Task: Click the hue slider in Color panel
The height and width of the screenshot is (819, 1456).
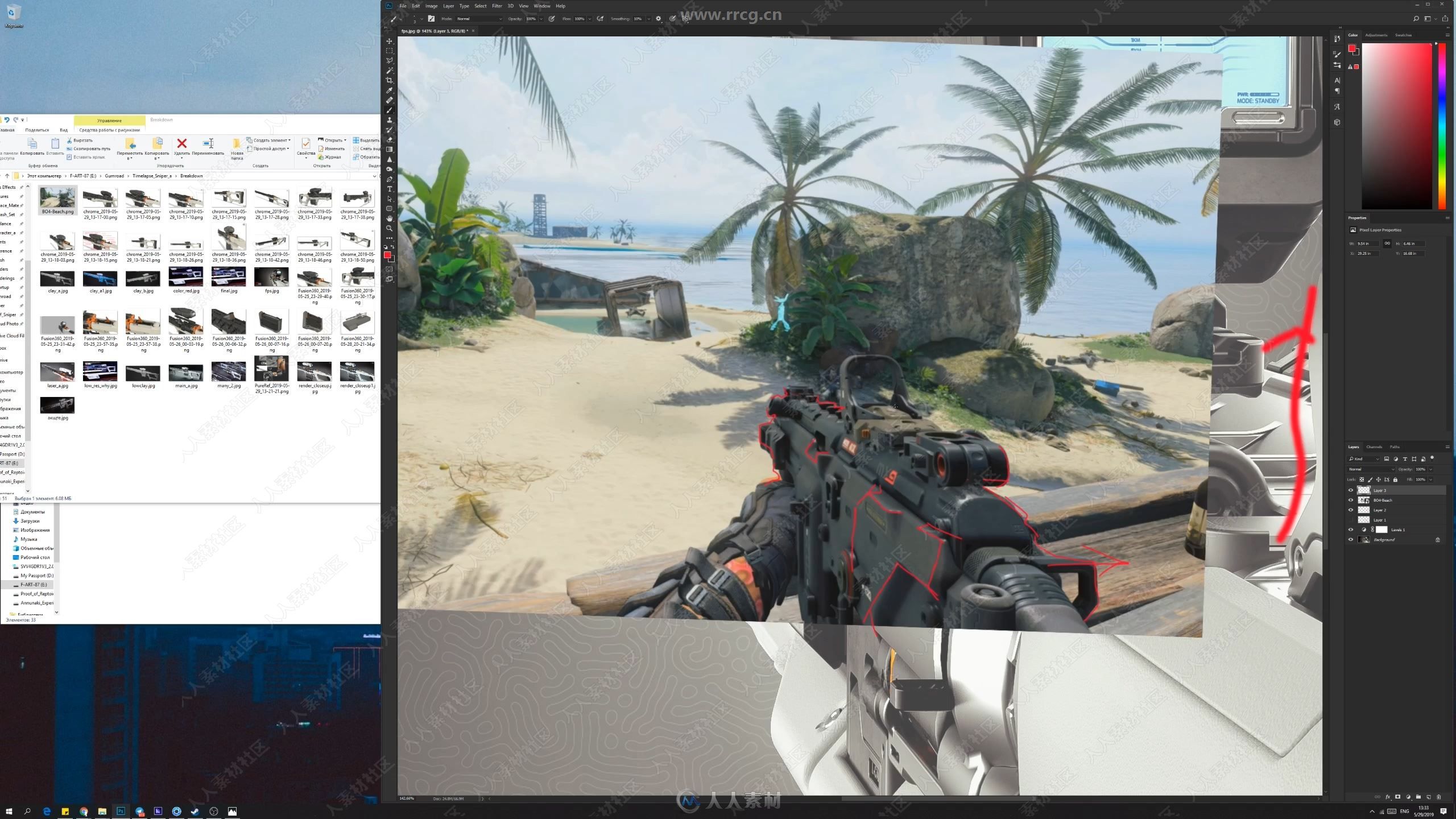Action: (x=1441, y=126)
